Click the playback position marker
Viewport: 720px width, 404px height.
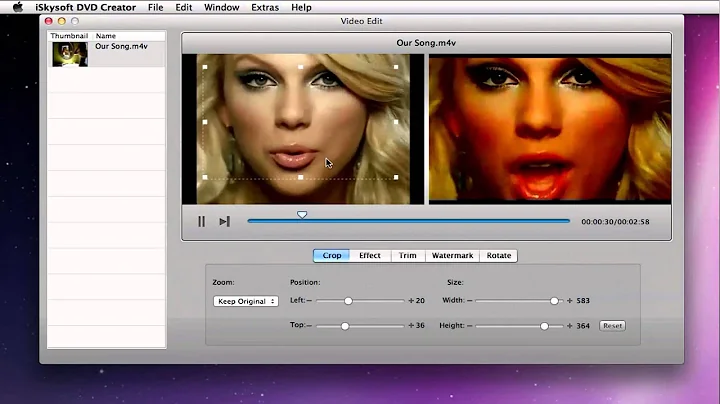point(302,214)
